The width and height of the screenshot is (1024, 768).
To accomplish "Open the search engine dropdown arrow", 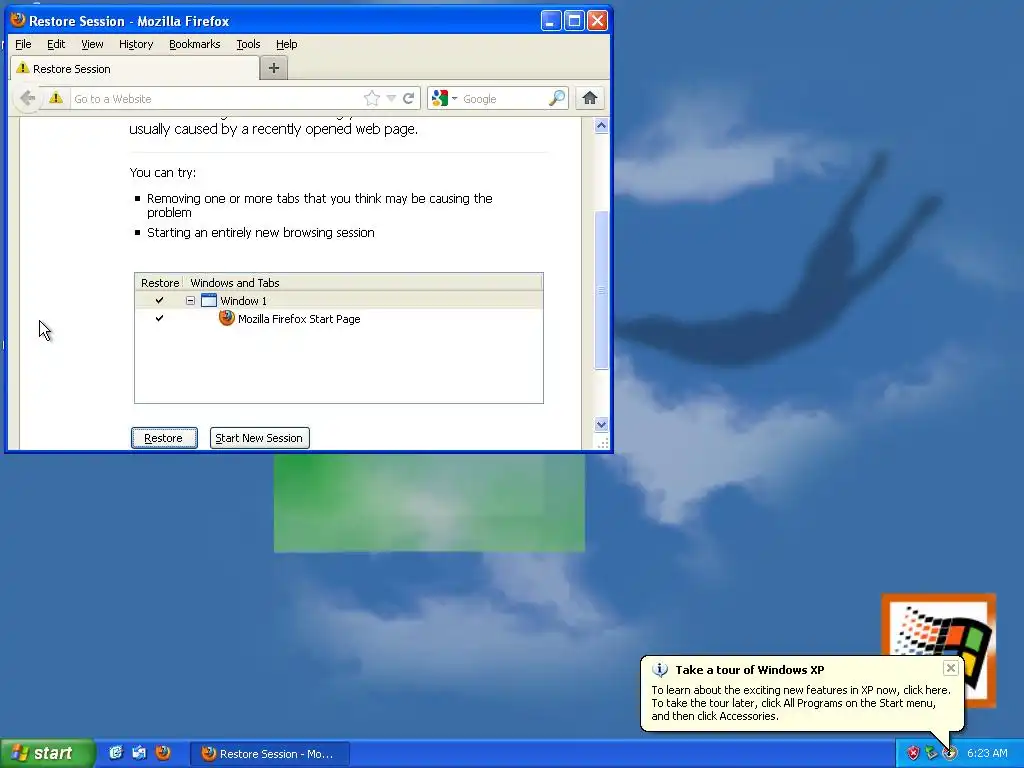I will click(454, 99).
